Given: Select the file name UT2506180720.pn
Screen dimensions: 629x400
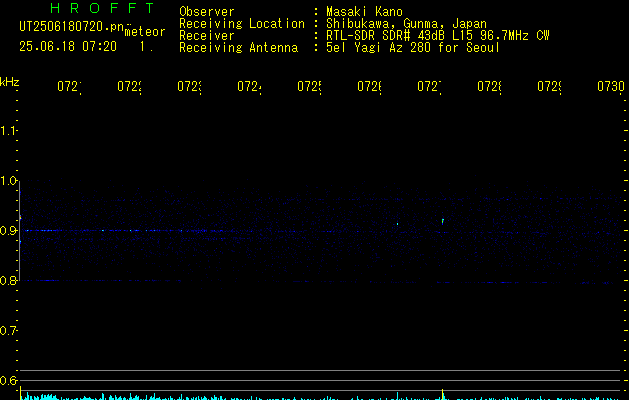Looking at the screenshot, I should point(71,27).
